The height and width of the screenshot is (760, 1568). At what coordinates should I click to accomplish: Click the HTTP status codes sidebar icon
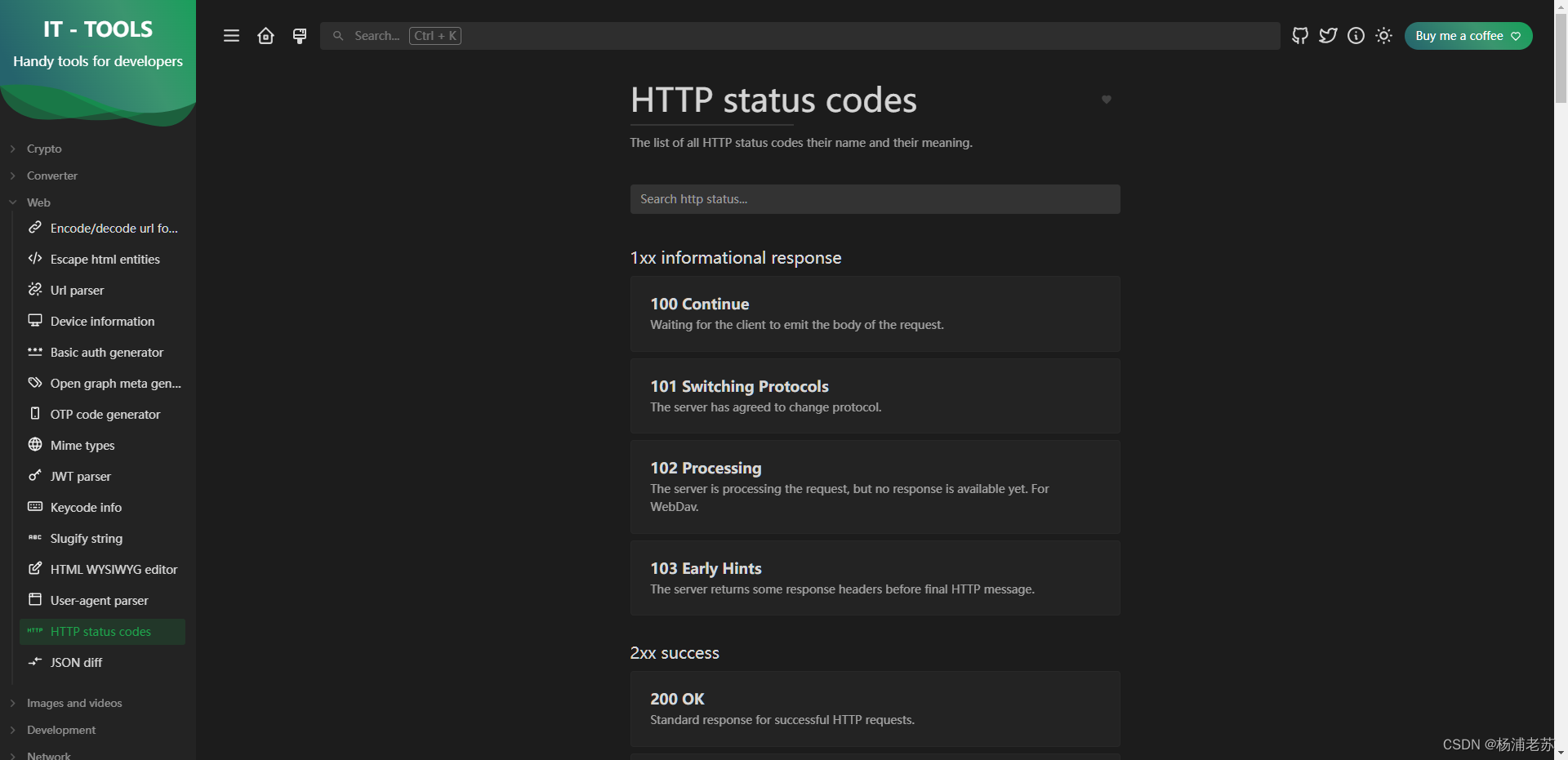tap(35, 631)
